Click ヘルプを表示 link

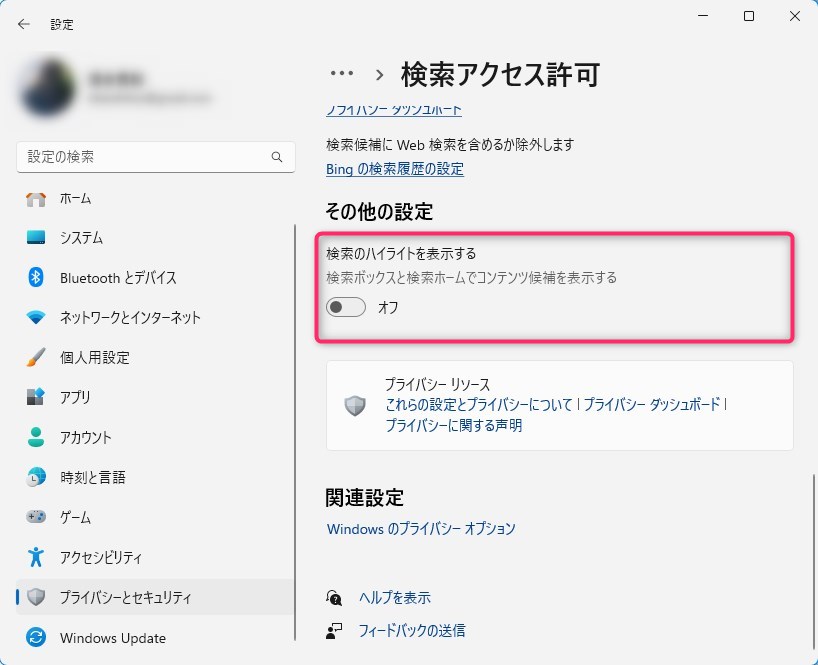coord(395,597)
